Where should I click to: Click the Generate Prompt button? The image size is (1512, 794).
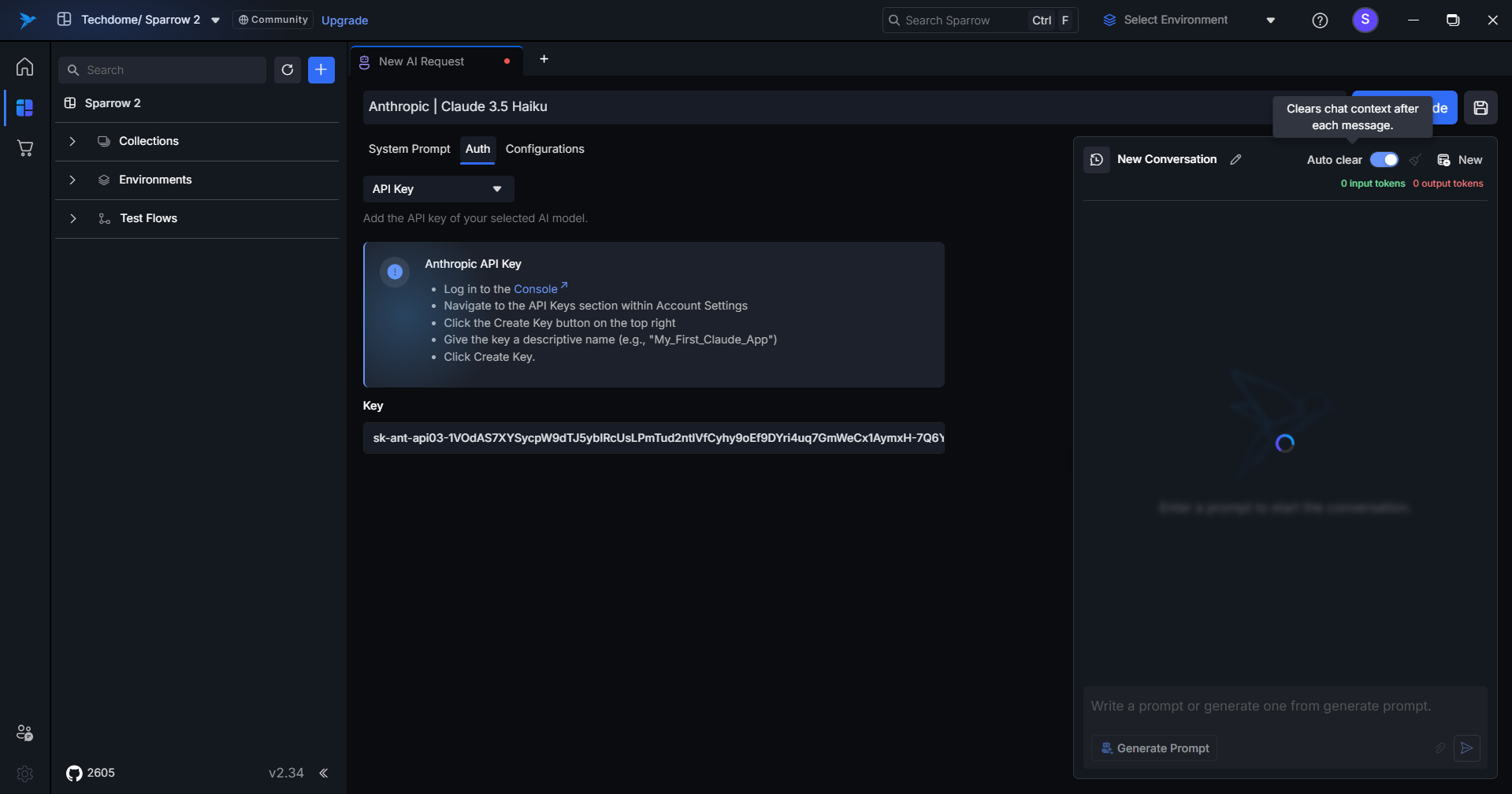pos(1154,748)
